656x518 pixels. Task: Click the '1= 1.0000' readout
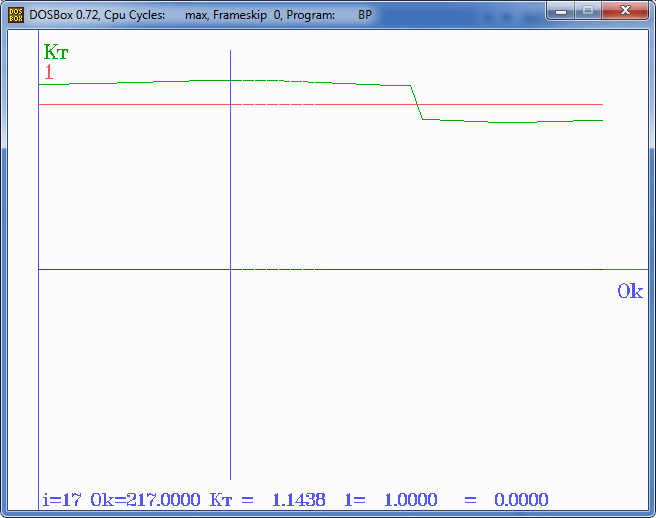pos(391,500)
